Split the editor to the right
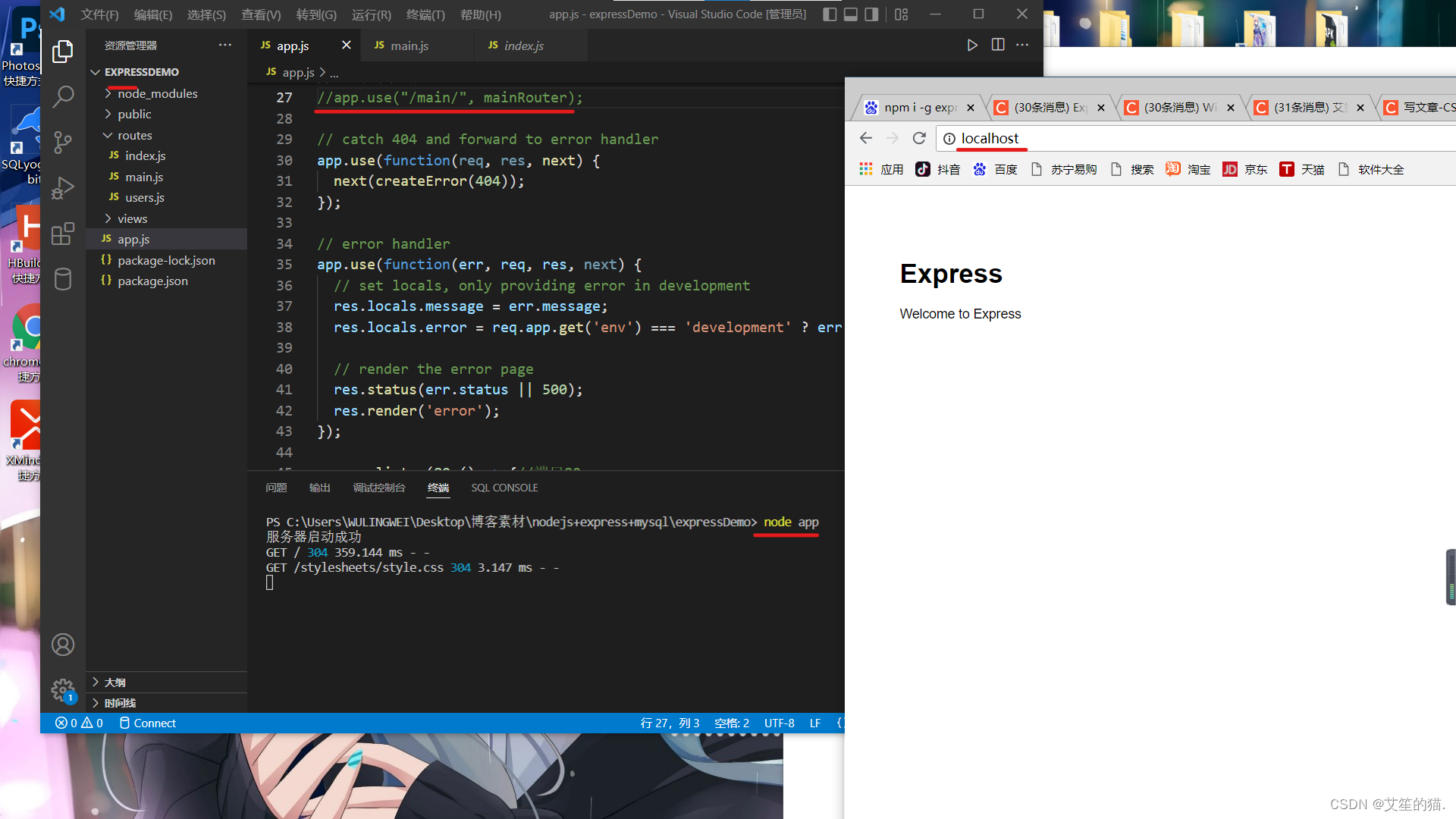Screen dimensions: 1456x819 [x=998, y=45]
